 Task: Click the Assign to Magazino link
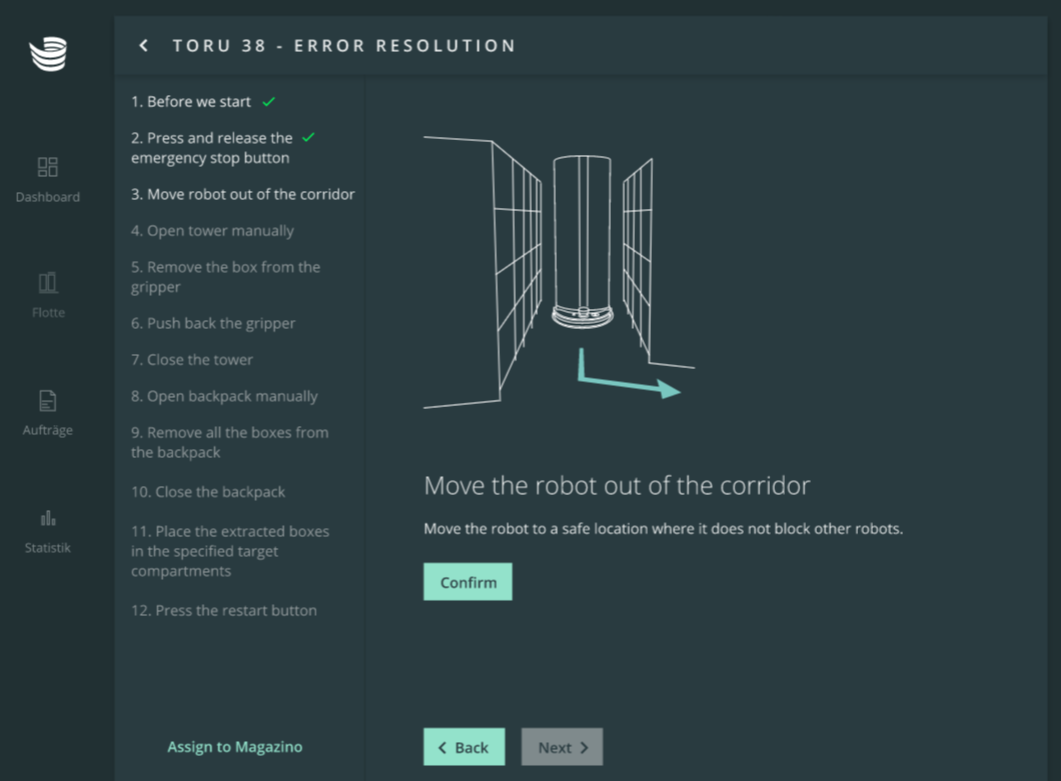tap(235, 747)
